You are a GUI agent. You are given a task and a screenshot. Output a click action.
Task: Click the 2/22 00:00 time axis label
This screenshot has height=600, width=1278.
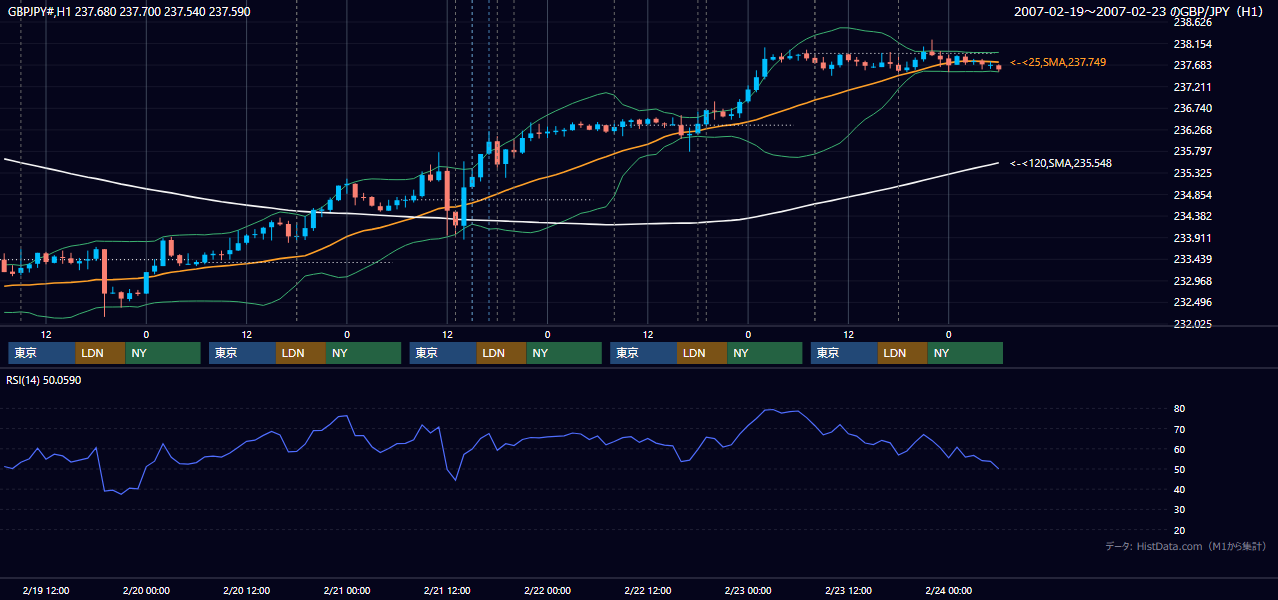pyautogui.click(x=547, y=590)
